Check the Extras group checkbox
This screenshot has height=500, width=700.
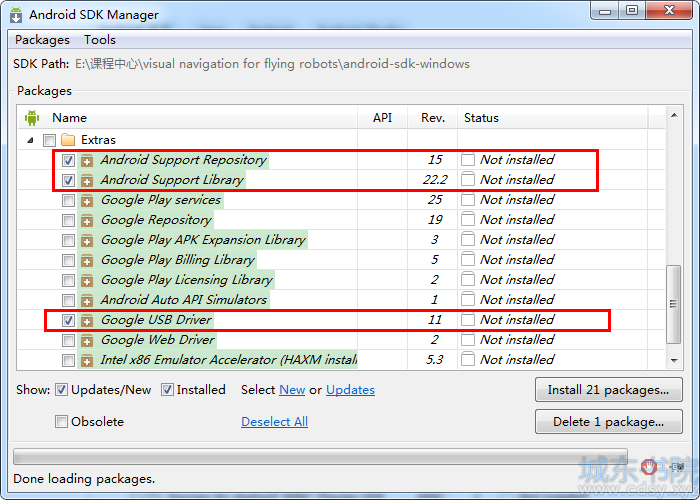[x=49, y=140]
